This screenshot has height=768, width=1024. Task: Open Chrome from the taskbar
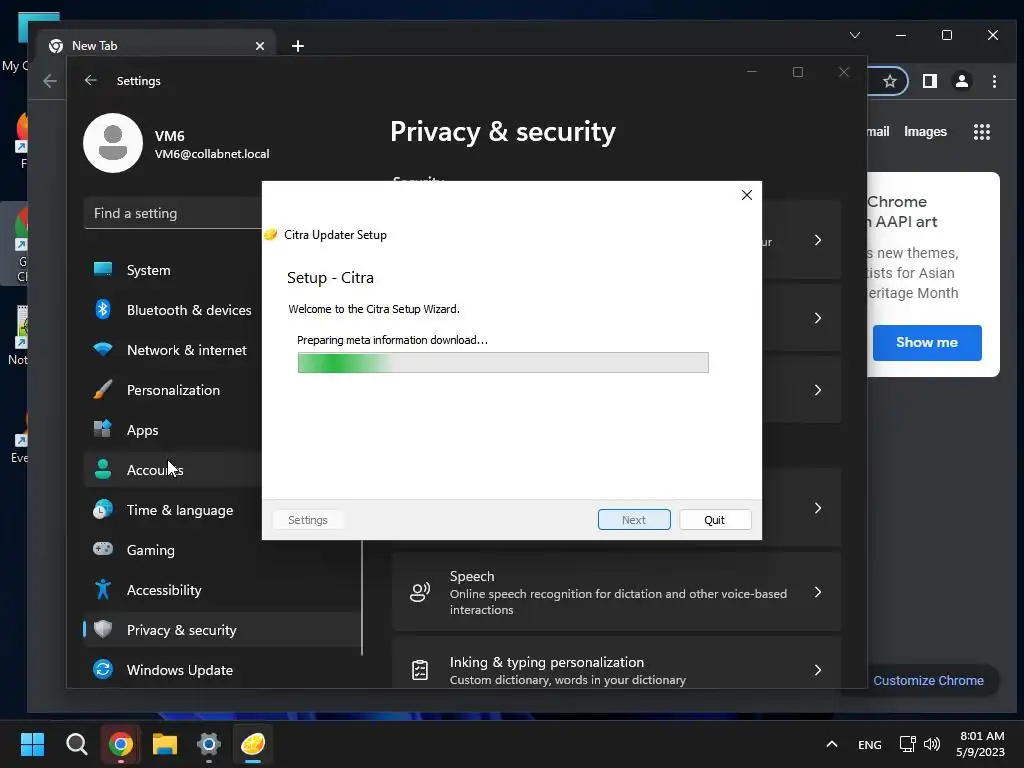(121, 744)
